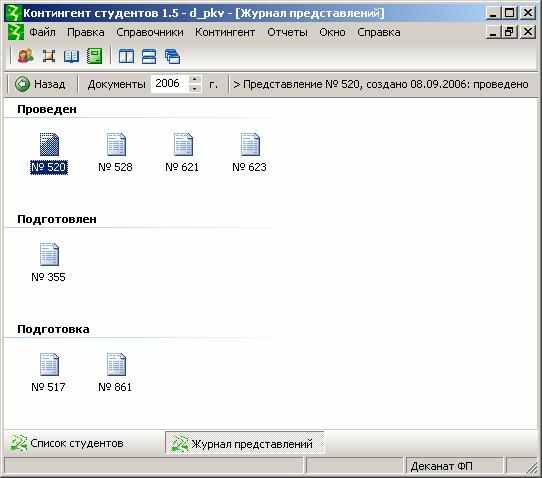Restore the inner document window

coord(509,32)
